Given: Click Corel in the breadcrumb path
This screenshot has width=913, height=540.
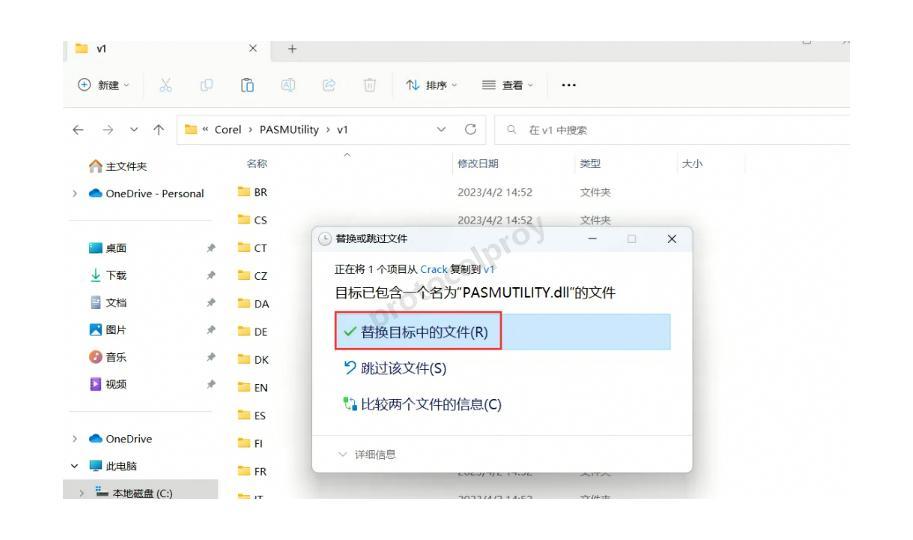Looking at the screenshot, I should click(228, 130).
